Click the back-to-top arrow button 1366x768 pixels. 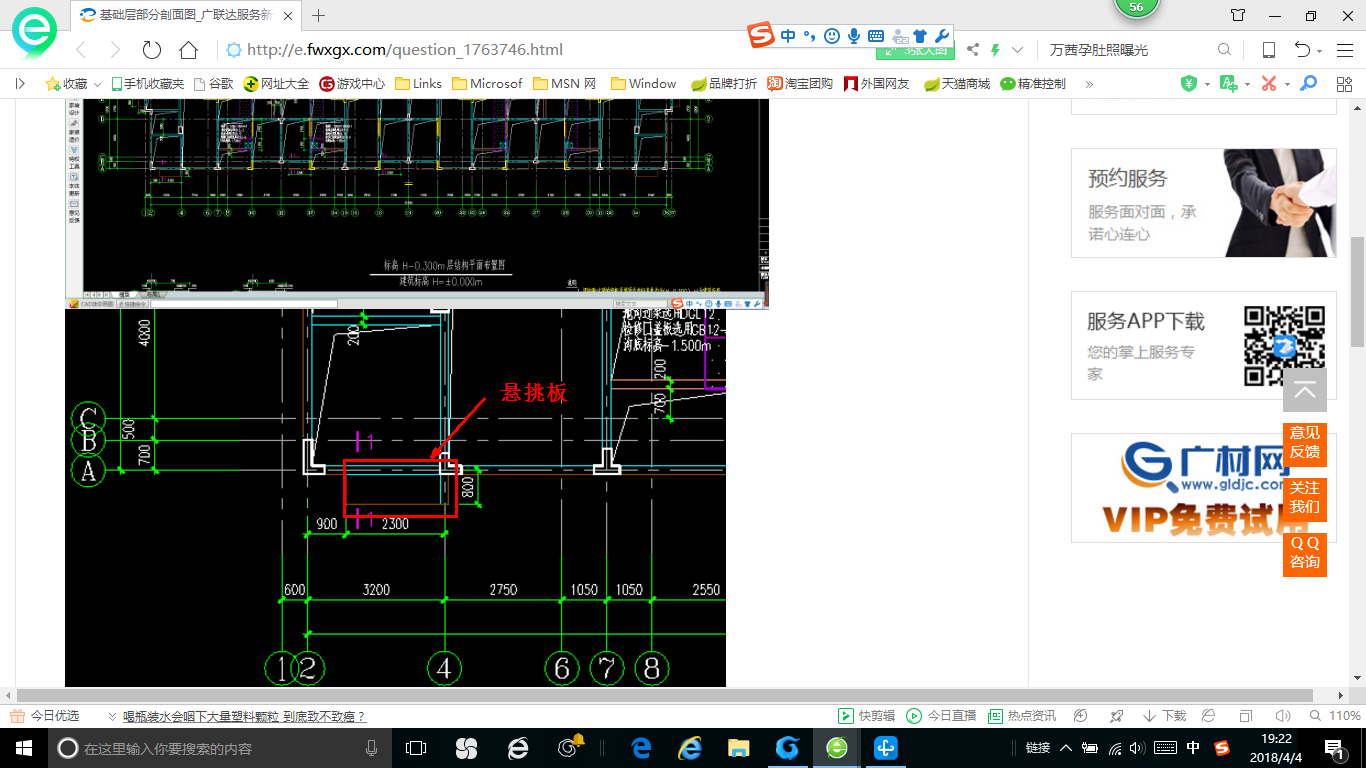point(1305,391)
